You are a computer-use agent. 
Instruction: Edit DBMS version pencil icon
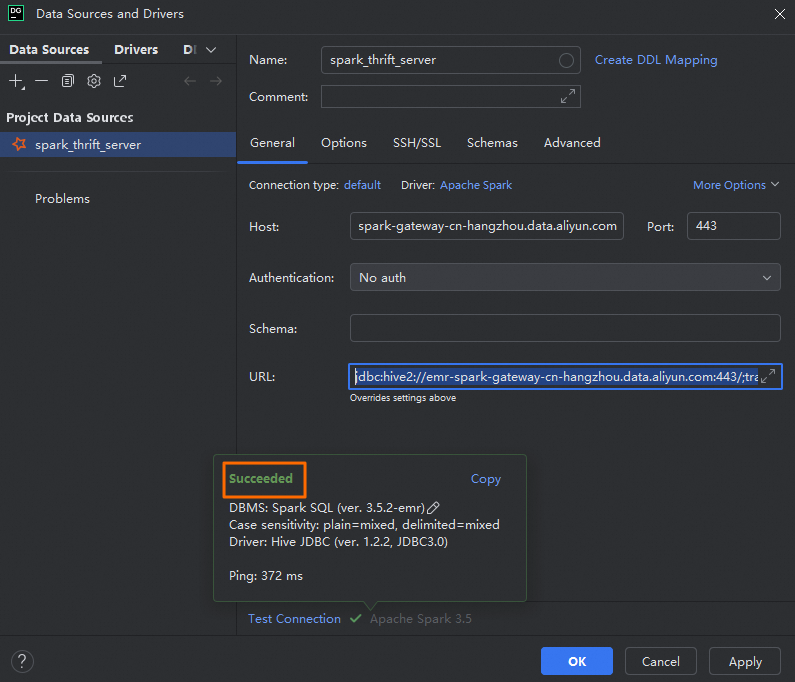click(433, 508)
